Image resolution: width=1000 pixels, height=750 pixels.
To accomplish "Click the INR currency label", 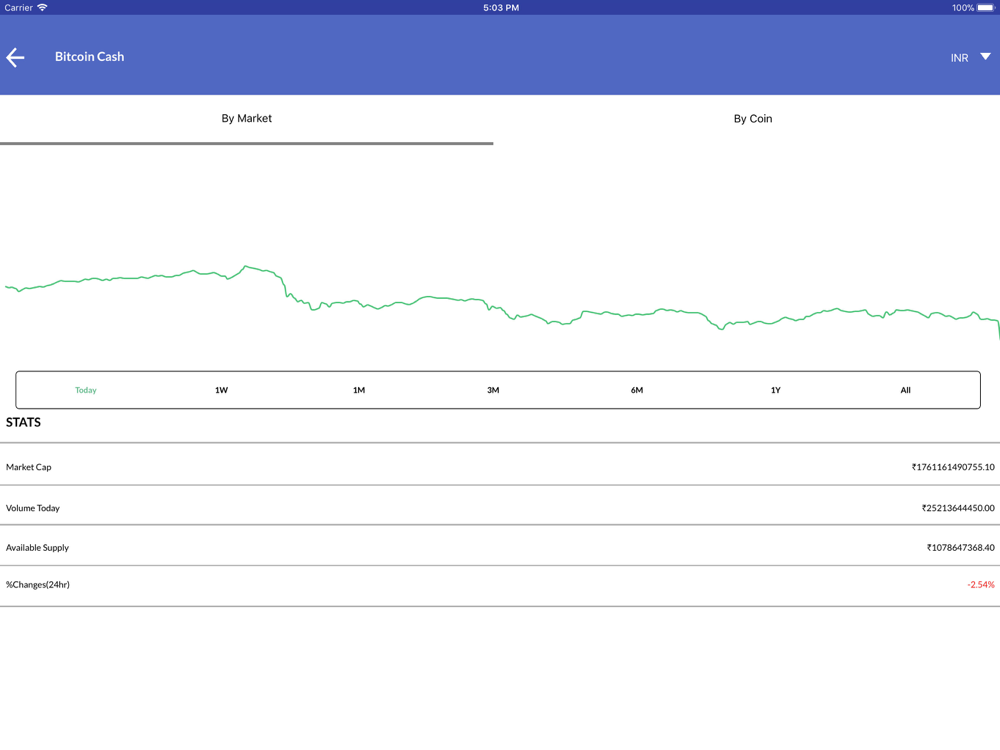I will coord(959,58).
